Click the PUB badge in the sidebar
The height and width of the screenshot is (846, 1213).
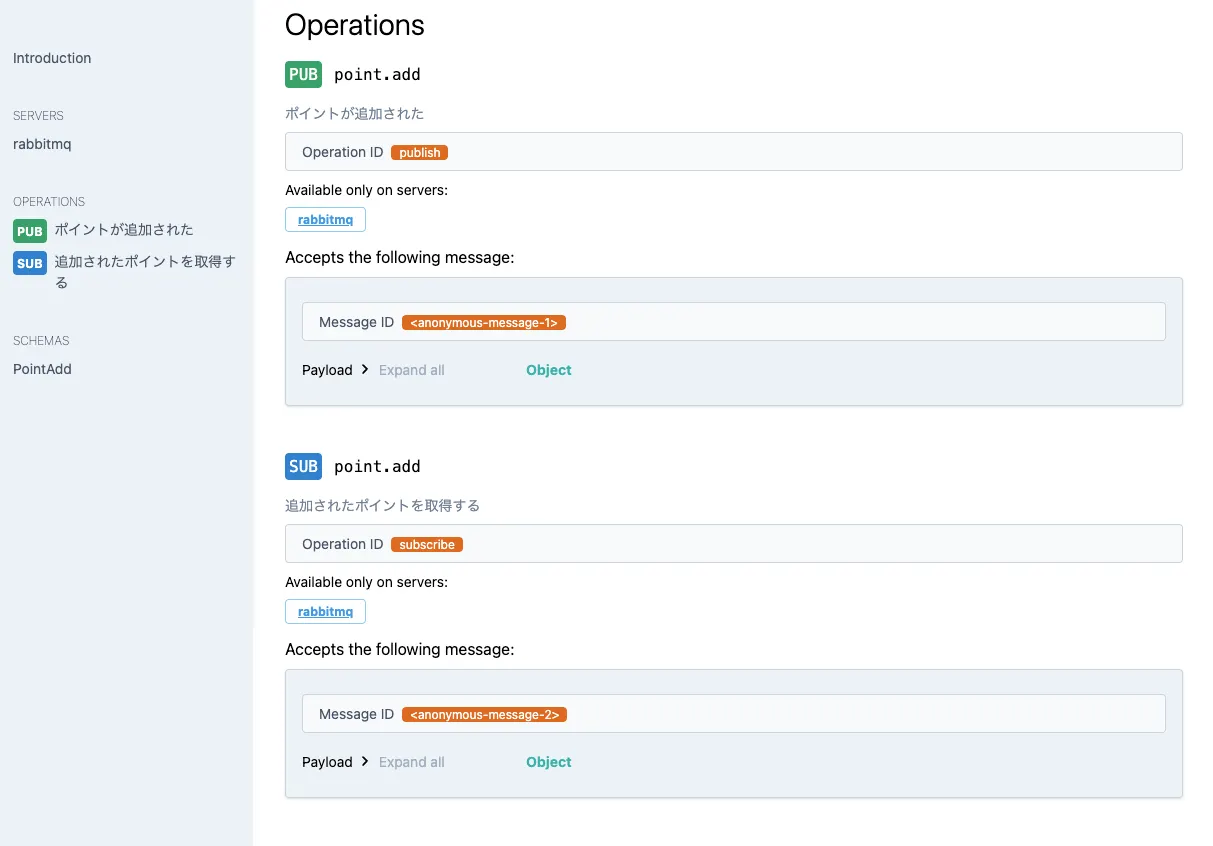point(30,231)
